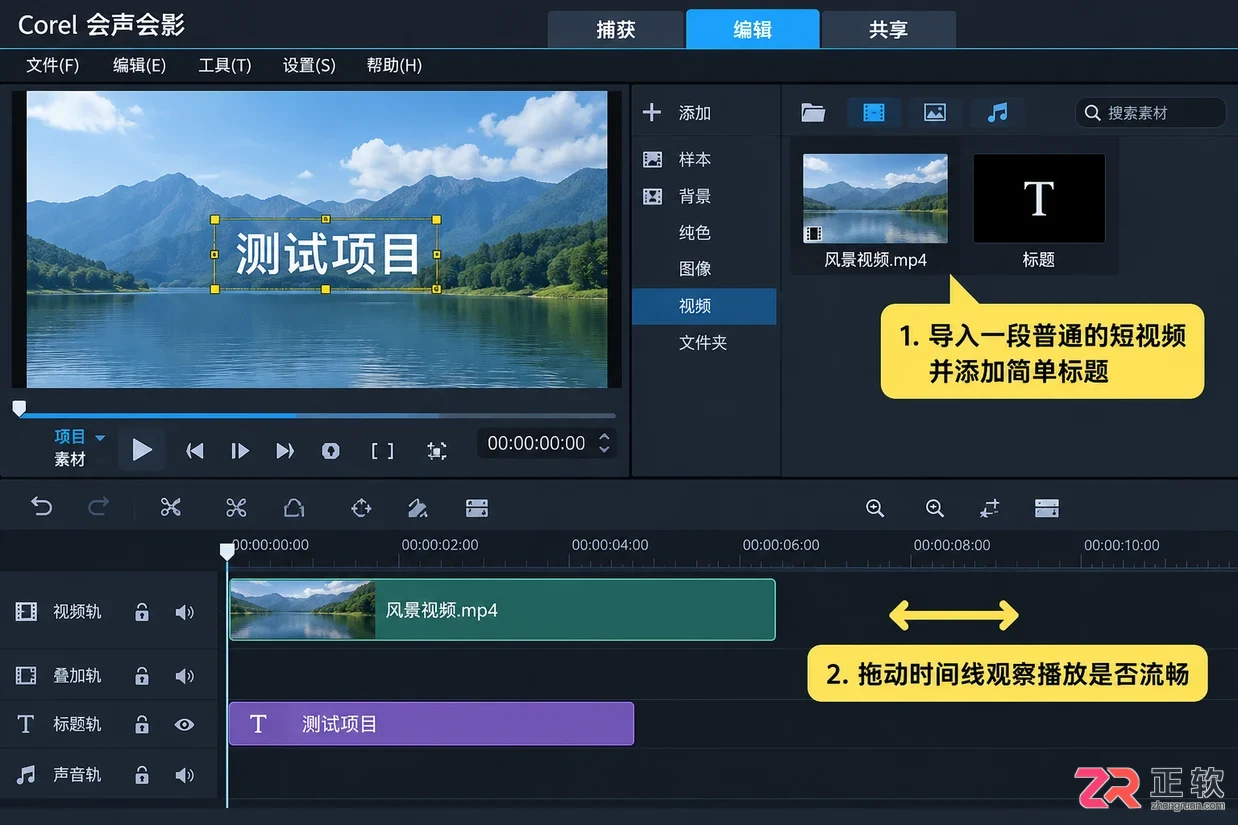Toggle the audio media filter icon

[997, 113]
